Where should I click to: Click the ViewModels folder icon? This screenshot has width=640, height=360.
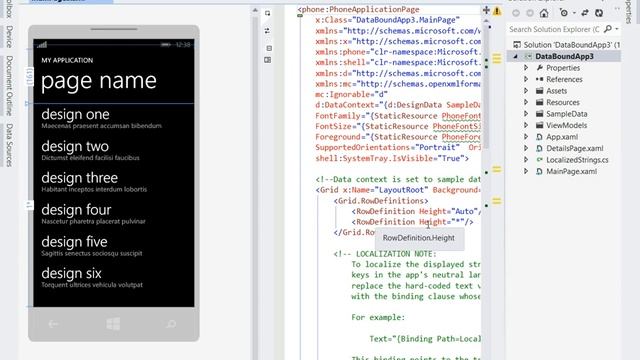[x=540, y=125]
